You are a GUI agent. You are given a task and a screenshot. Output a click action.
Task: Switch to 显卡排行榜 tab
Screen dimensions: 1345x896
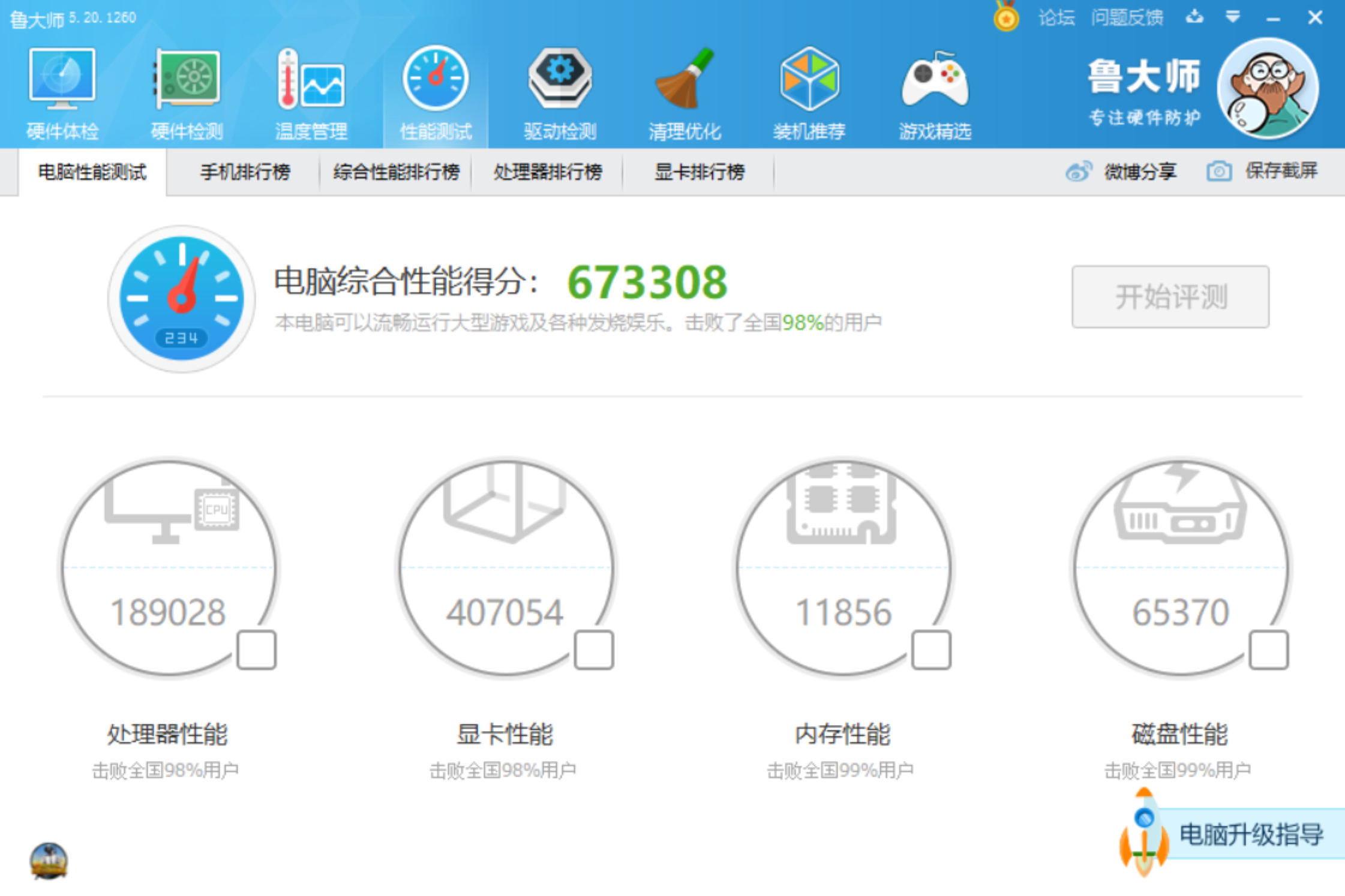coord(699,172)
